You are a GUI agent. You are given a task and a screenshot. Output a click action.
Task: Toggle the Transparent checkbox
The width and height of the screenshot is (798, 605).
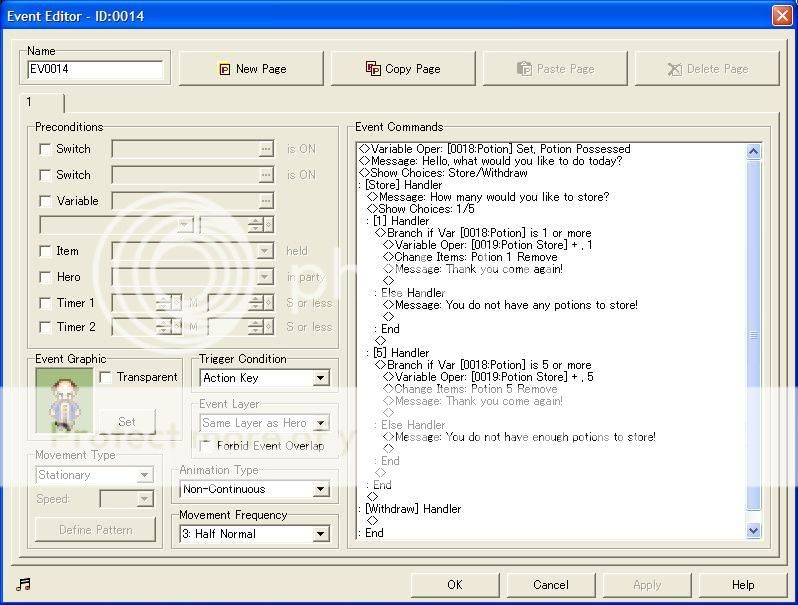106,377
